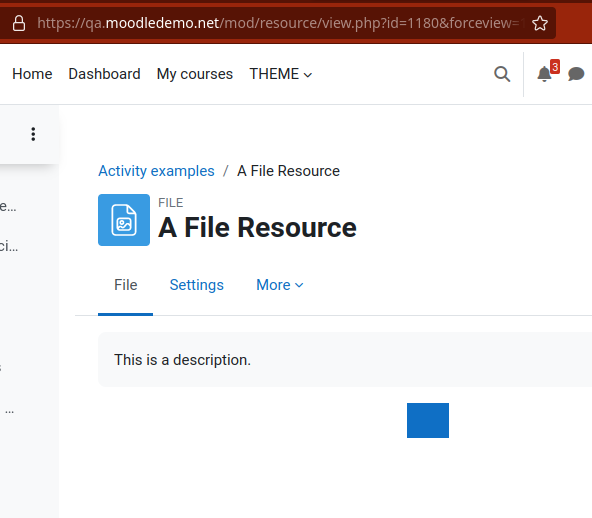
Task: Expand the More dropdown tab
Action: [x=280, y=285]
